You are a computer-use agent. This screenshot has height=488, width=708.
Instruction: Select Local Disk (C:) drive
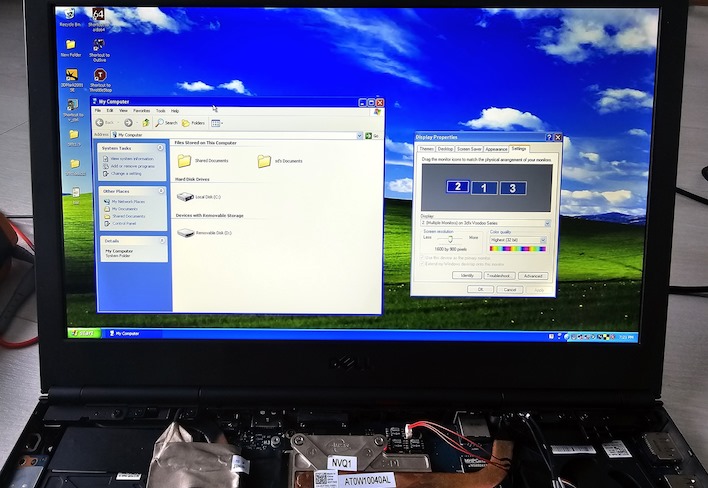click(199, 197)
